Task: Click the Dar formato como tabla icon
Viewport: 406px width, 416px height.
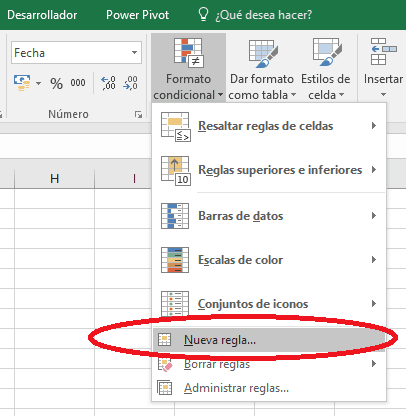Action: (263, 53)
